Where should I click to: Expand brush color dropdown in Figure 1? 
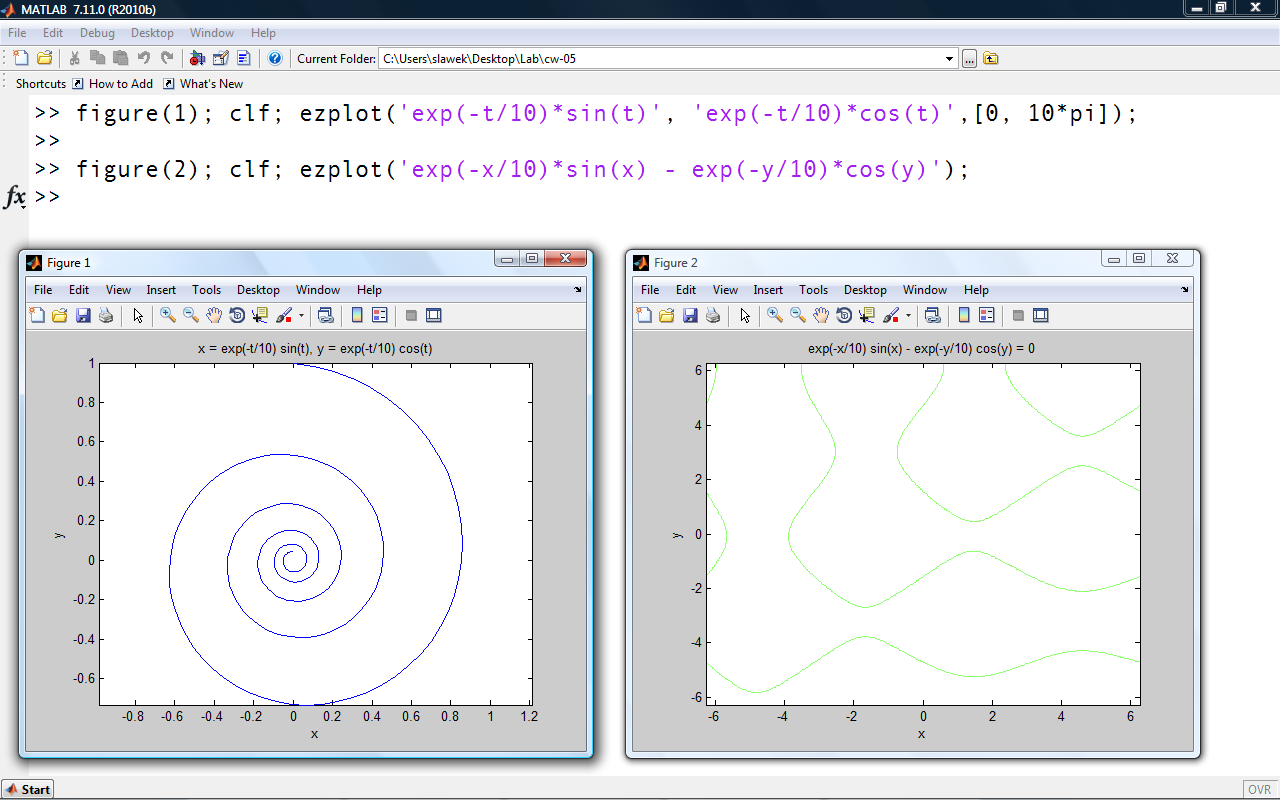click(301, 316)
